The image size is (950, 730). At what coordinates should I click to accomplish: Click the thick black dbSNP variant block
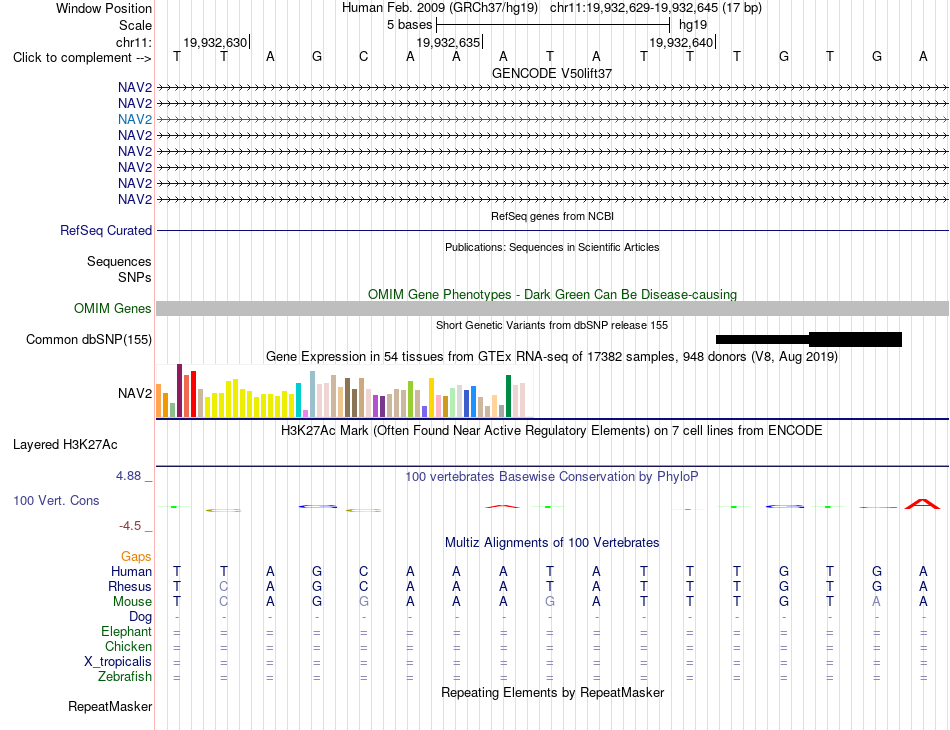tap(855, 339)
